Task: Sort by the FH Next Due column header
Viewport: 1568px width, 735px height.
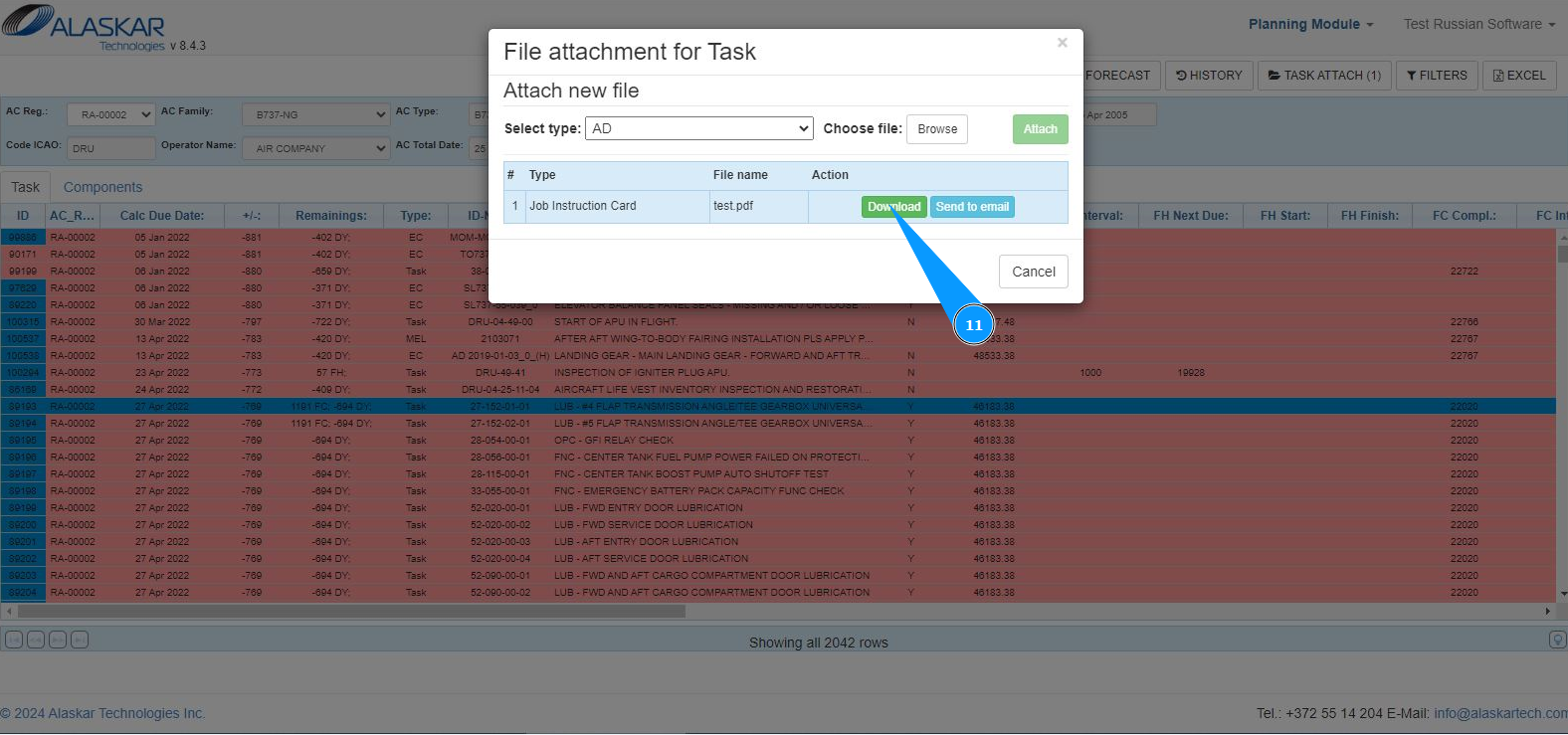Action: coord(1191,216)
